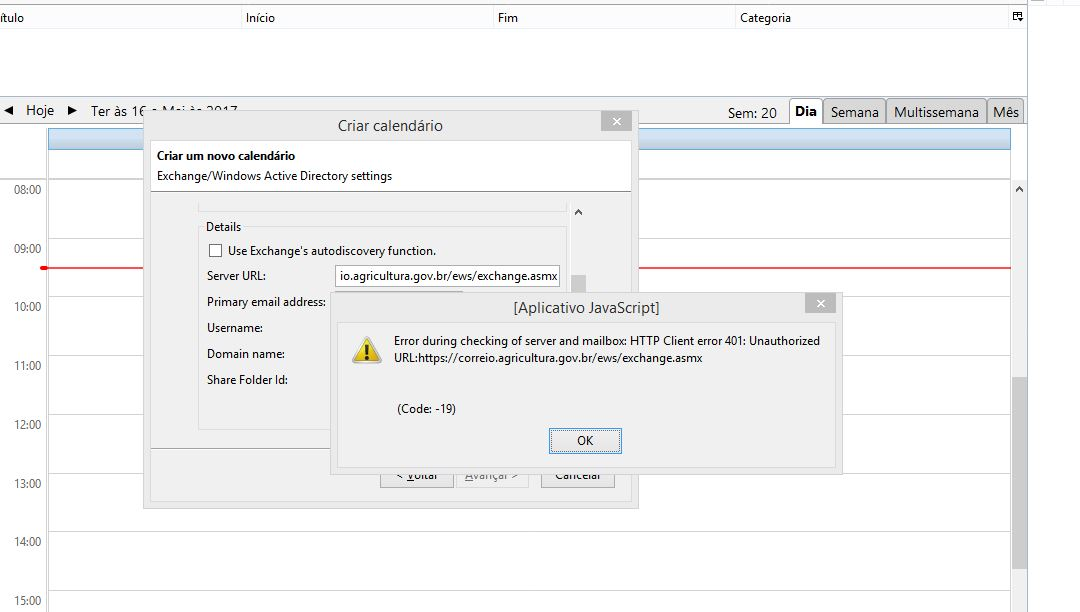Click the 12:00 time label
This screenshot has height=612, width=1080.
(x=28, y=425)
